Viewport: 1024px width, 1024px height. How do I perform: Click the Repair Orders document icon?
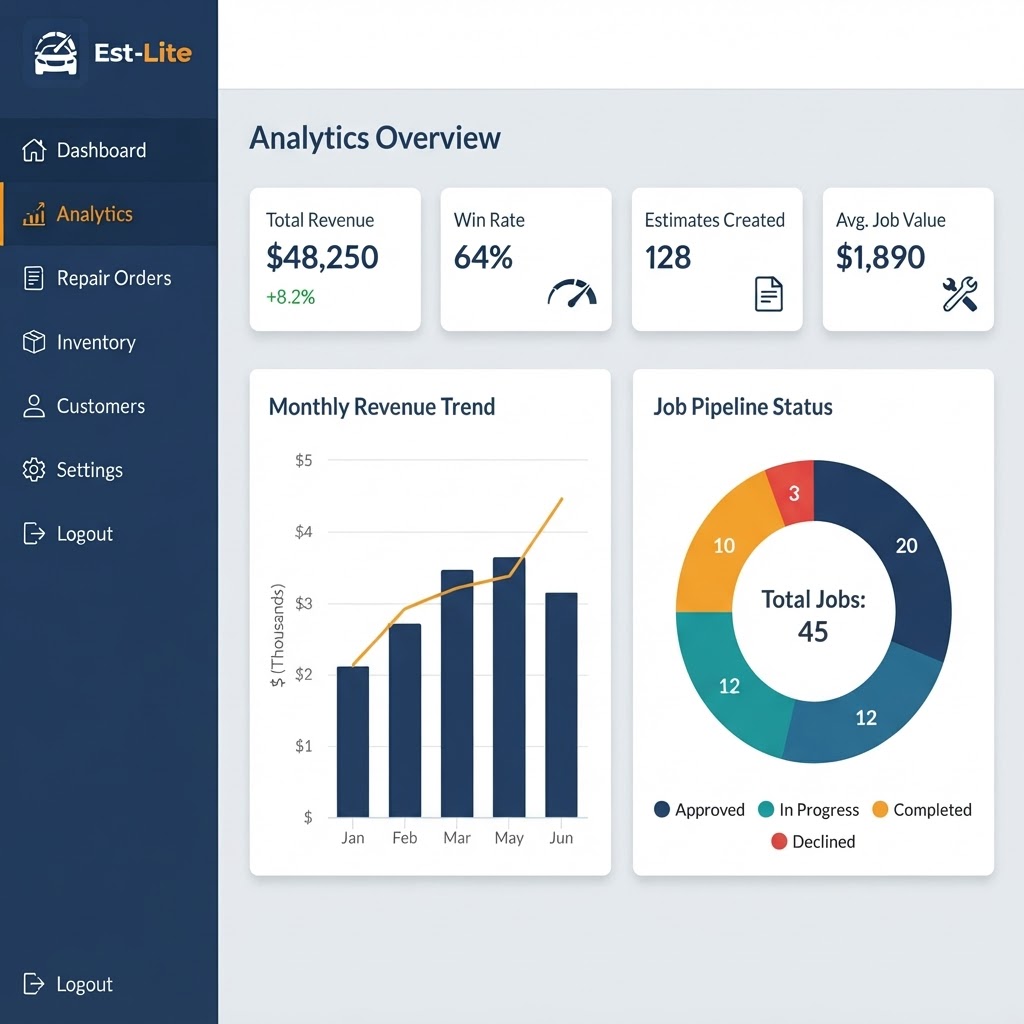[x=34, y=278]
